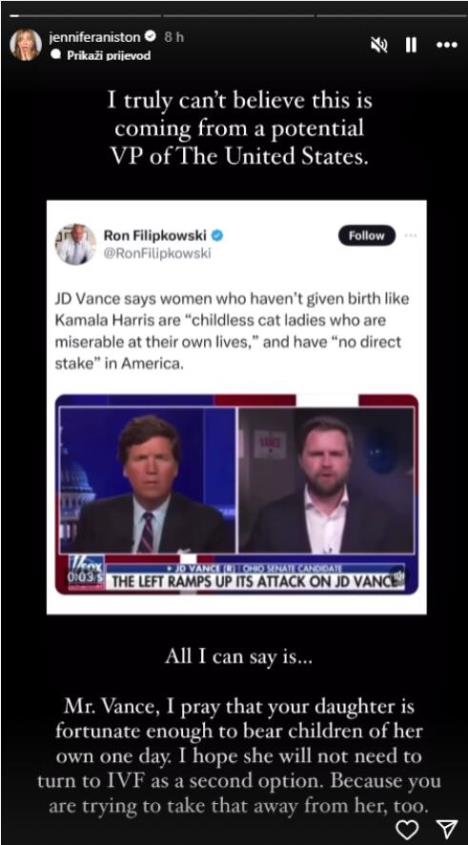Unmute the story audio
468x845 pixels.
click(380, 45)
